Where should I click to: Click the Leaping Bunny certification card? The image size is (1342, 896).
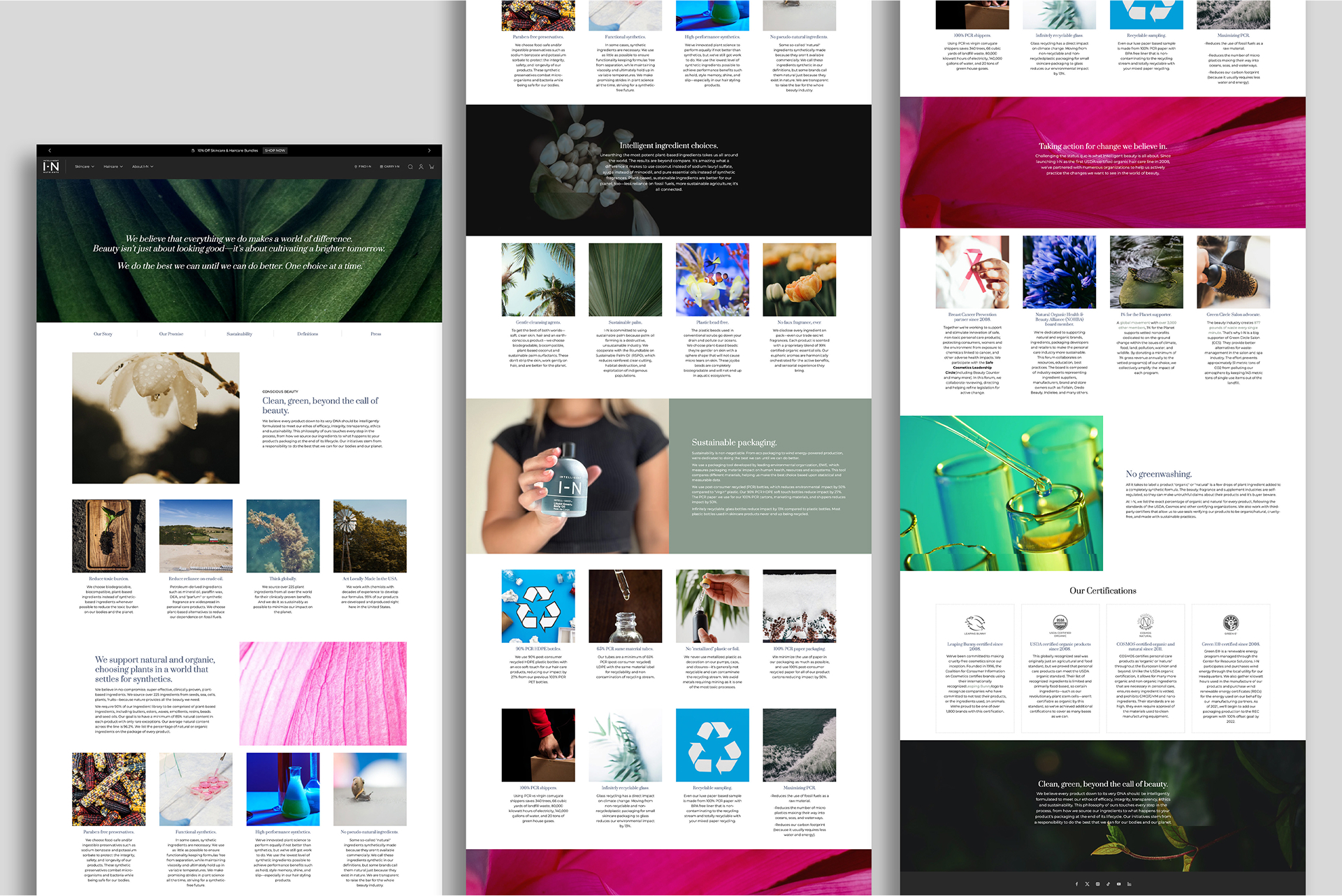click(974, 667)
